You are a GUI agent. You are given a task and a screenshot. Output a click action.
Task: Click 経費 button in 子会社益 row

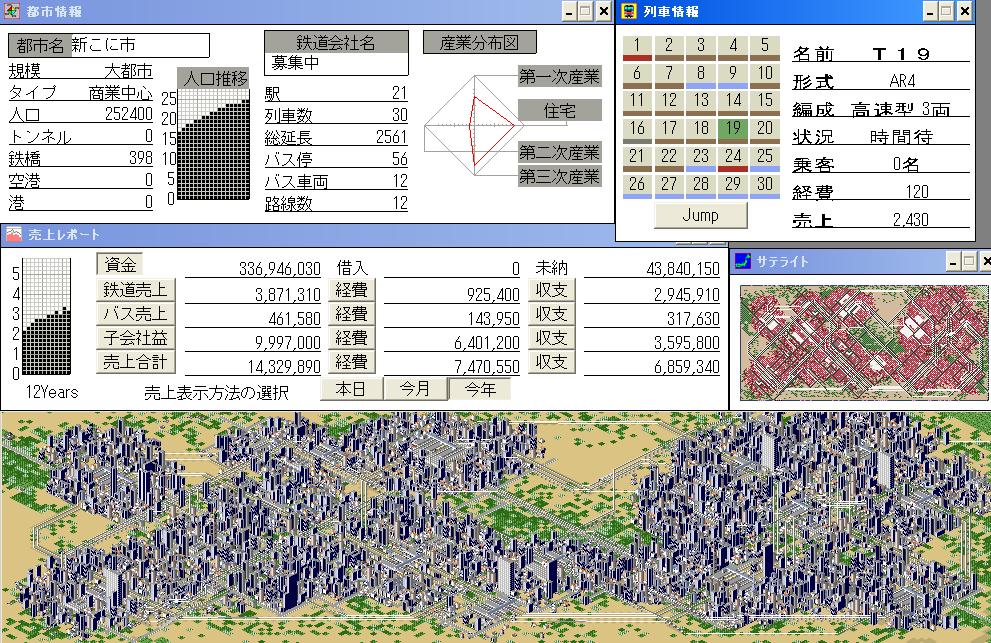(351, 338)
